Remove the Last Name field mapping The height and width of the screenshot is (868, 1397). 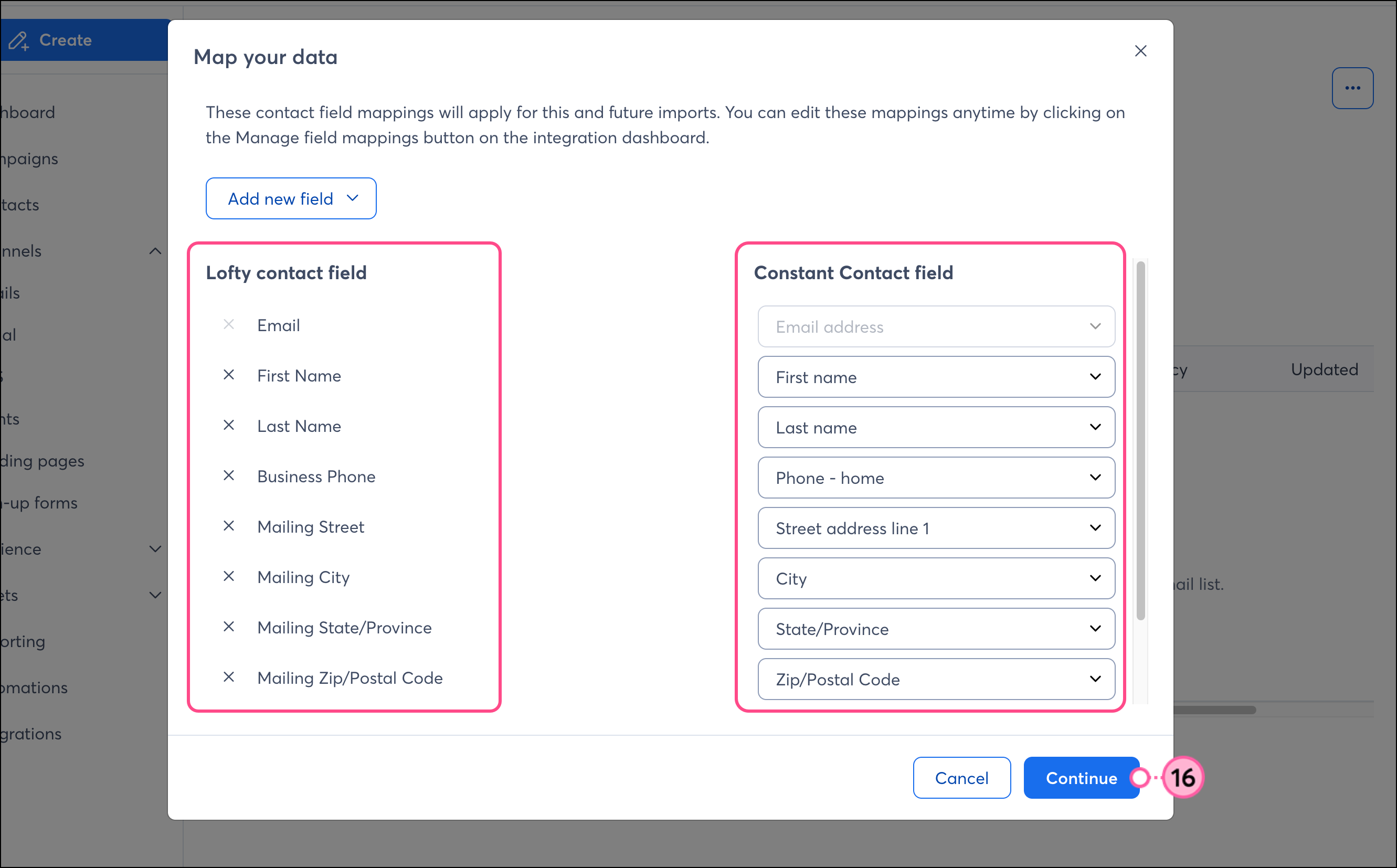[228, 426]
